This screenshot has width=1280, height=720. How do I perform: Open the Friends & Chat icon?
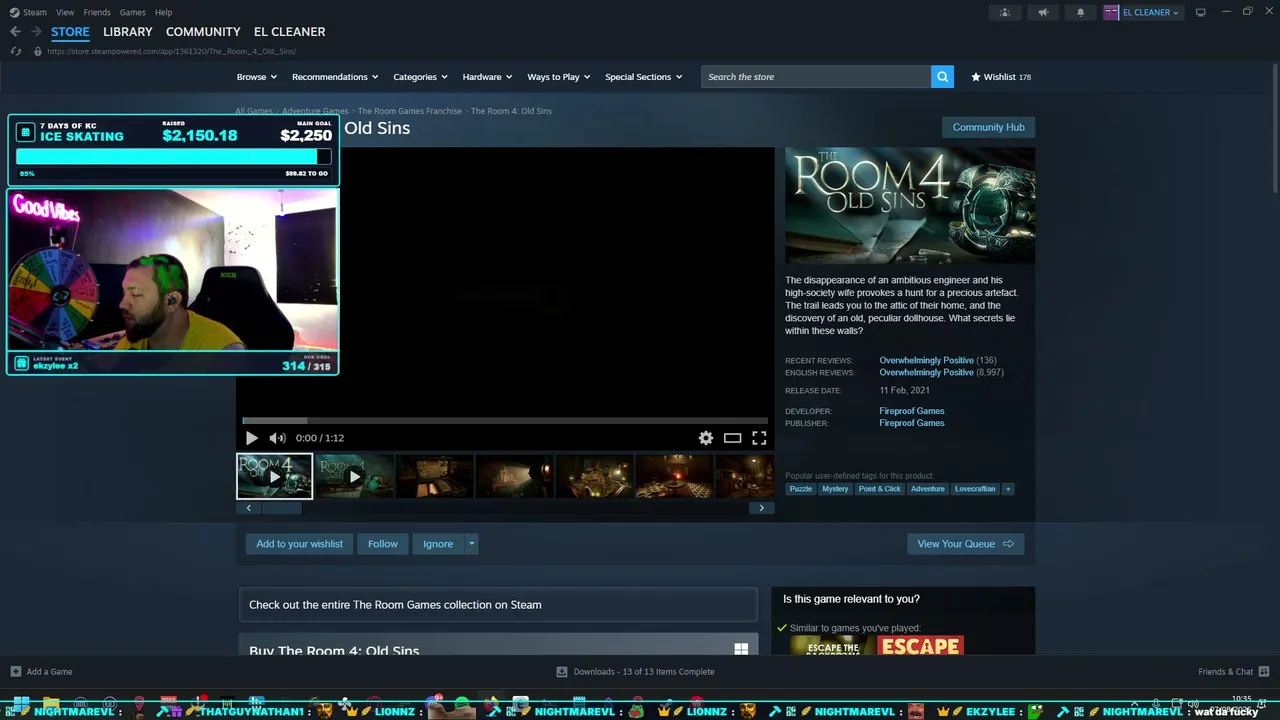(x=1264, y=671)
